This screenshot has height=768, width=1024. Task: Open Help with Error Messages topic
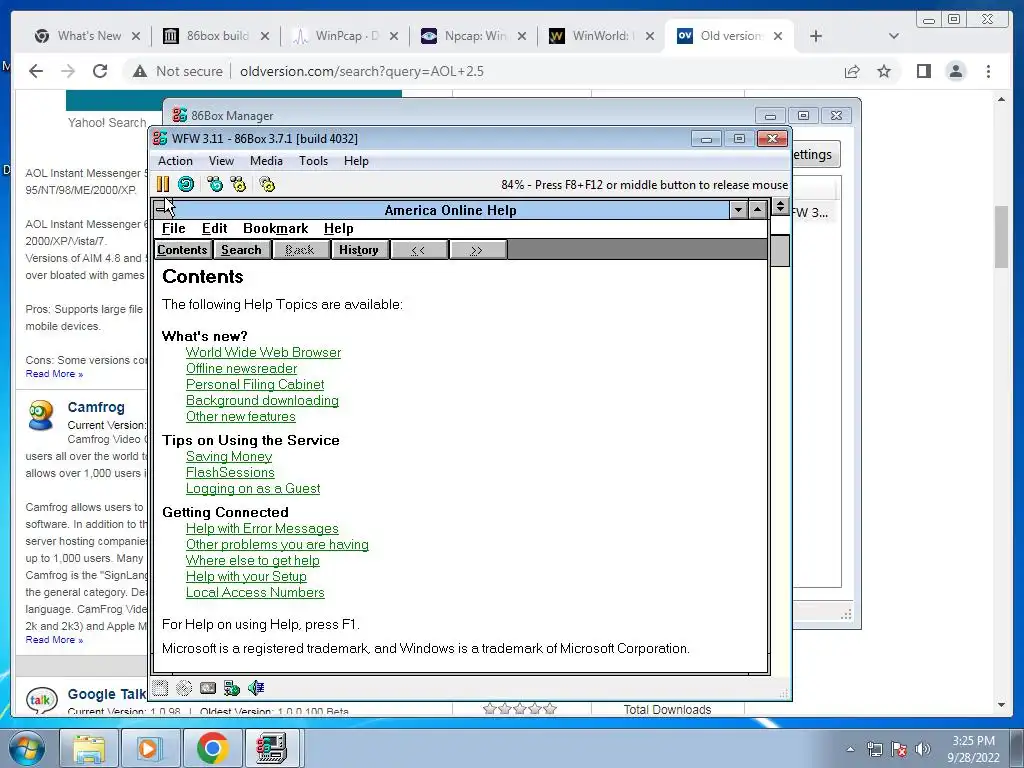pyautogui.click(x=262, y=528)
